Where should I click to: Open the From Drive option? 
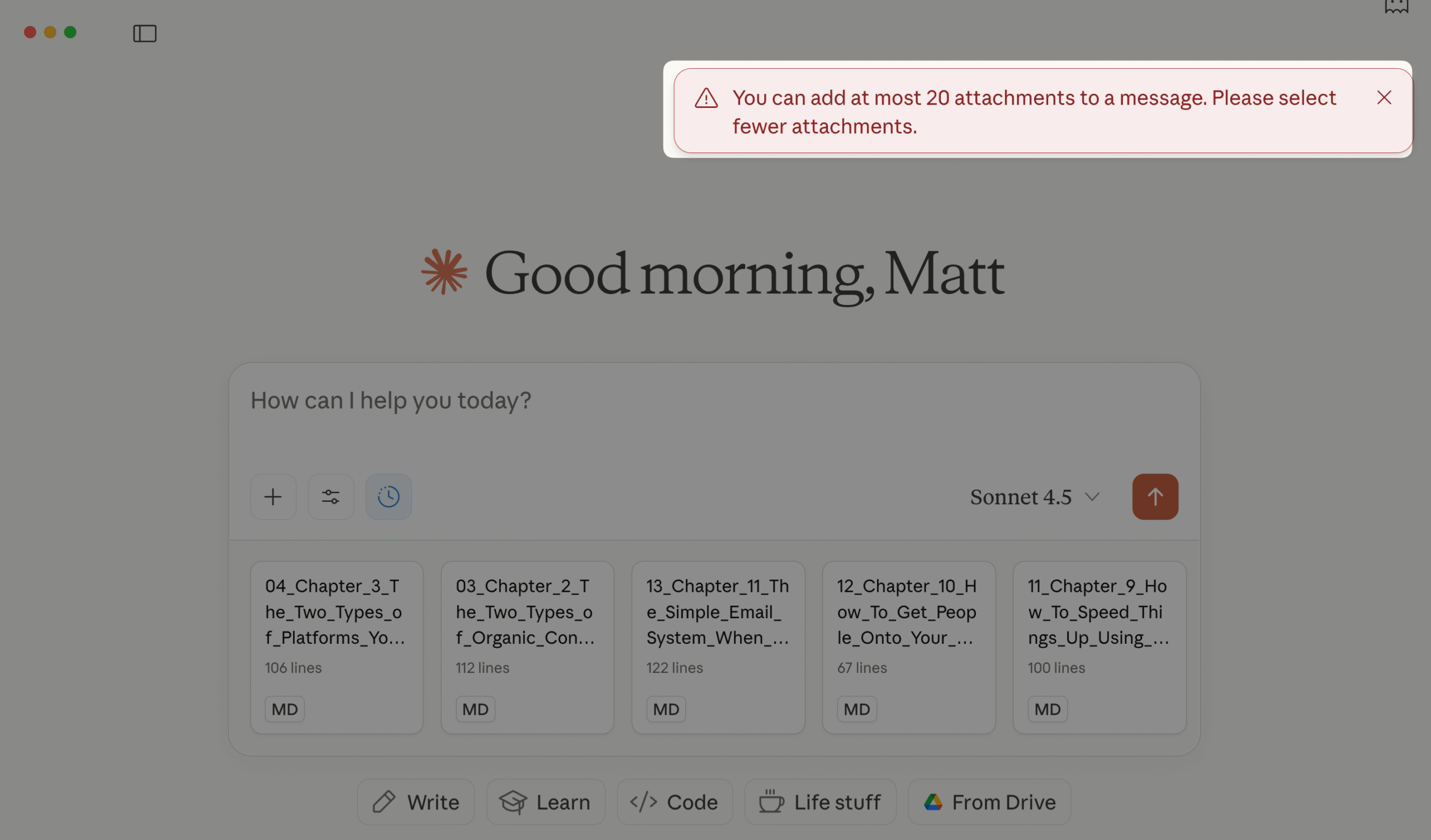pyautogui.click(x=989, y=802)
